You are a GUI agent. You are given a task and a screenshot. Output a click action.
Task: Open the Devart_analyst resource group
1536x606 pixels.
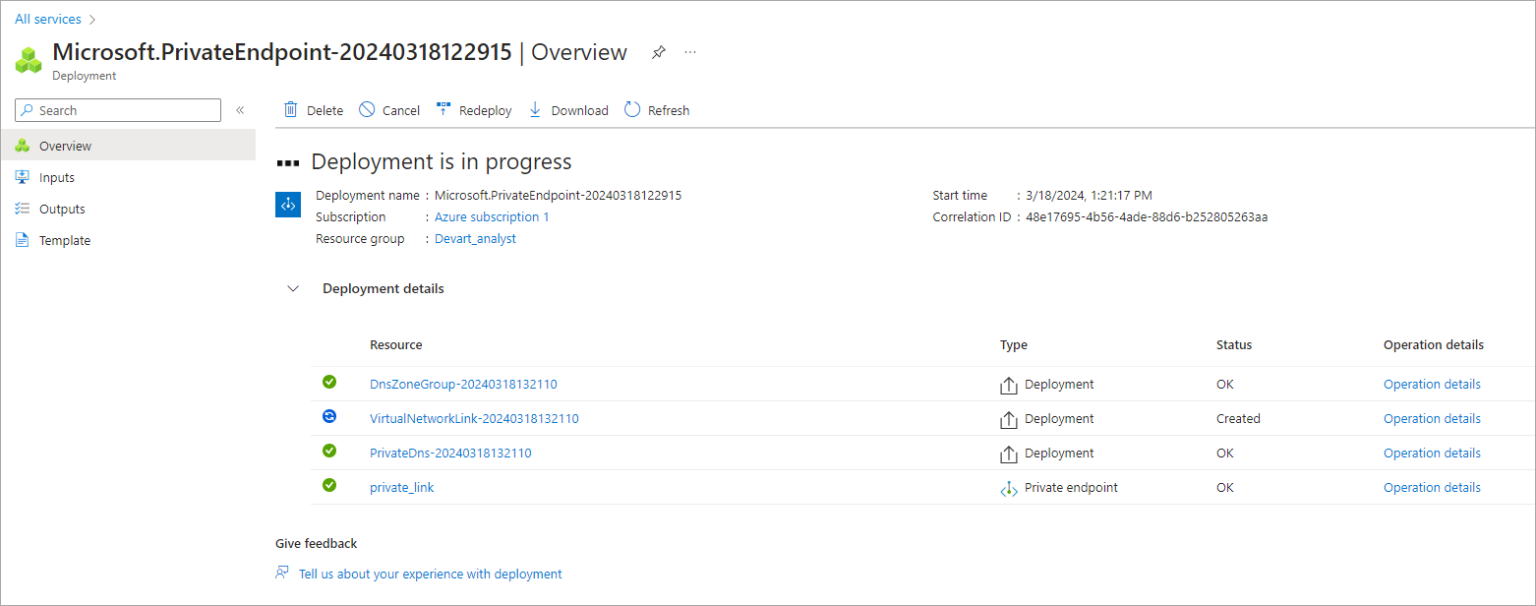click(x=475, y=238)
